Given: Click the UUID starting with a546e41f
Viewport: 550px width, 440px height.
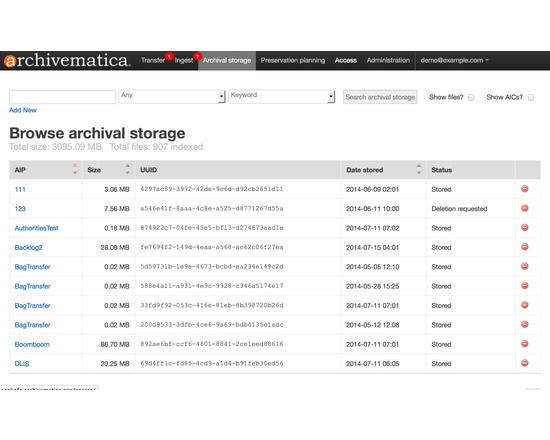Looking at the screenshot, I should [212, 208].
